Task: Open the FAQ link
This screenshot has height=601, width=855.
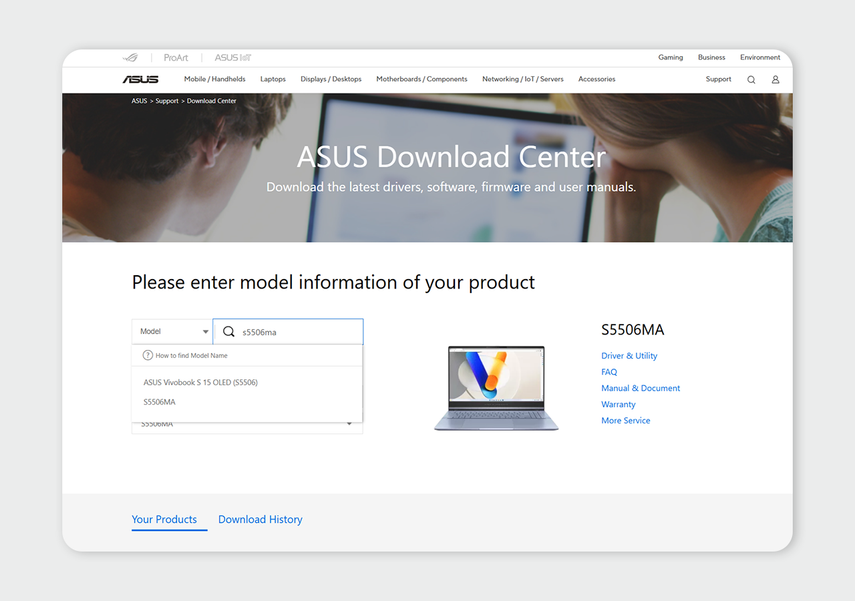Action: tap(609, 372)
